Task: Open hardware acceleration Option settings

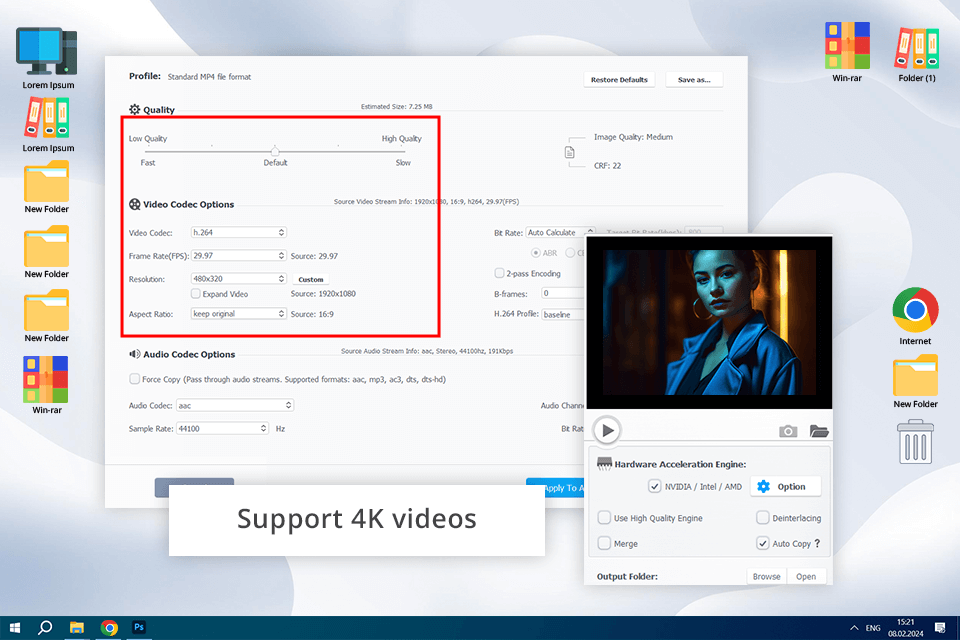Action: pos(786,486)
